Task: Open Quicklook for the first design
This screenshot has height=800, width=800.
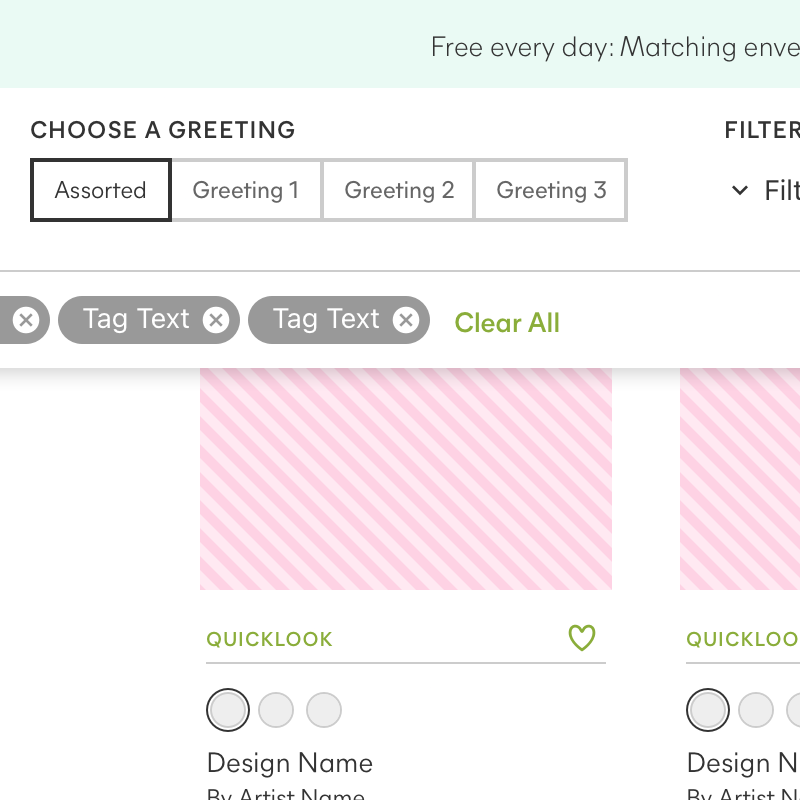Action: pos(269,639)
